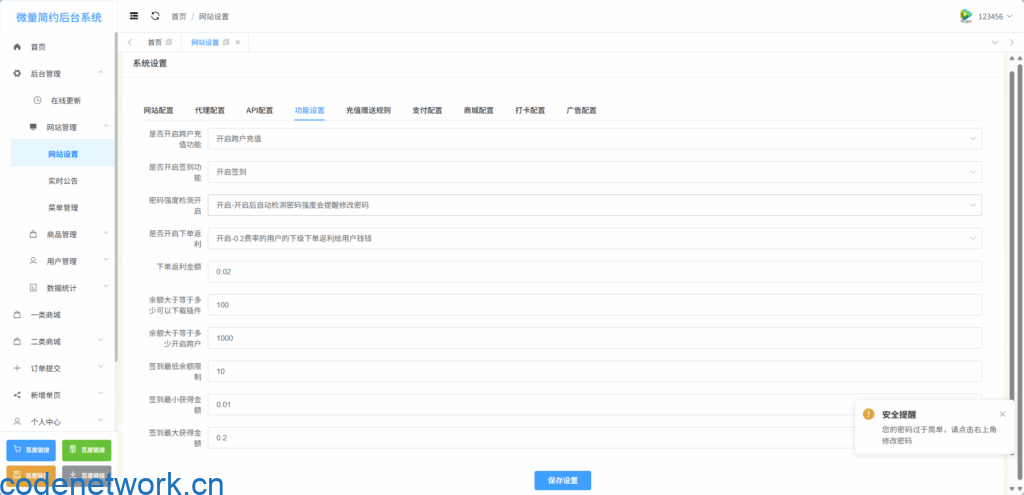
Task: Open the 是否开启签到功能 dropdown
Action: click(x=594, y=172)
